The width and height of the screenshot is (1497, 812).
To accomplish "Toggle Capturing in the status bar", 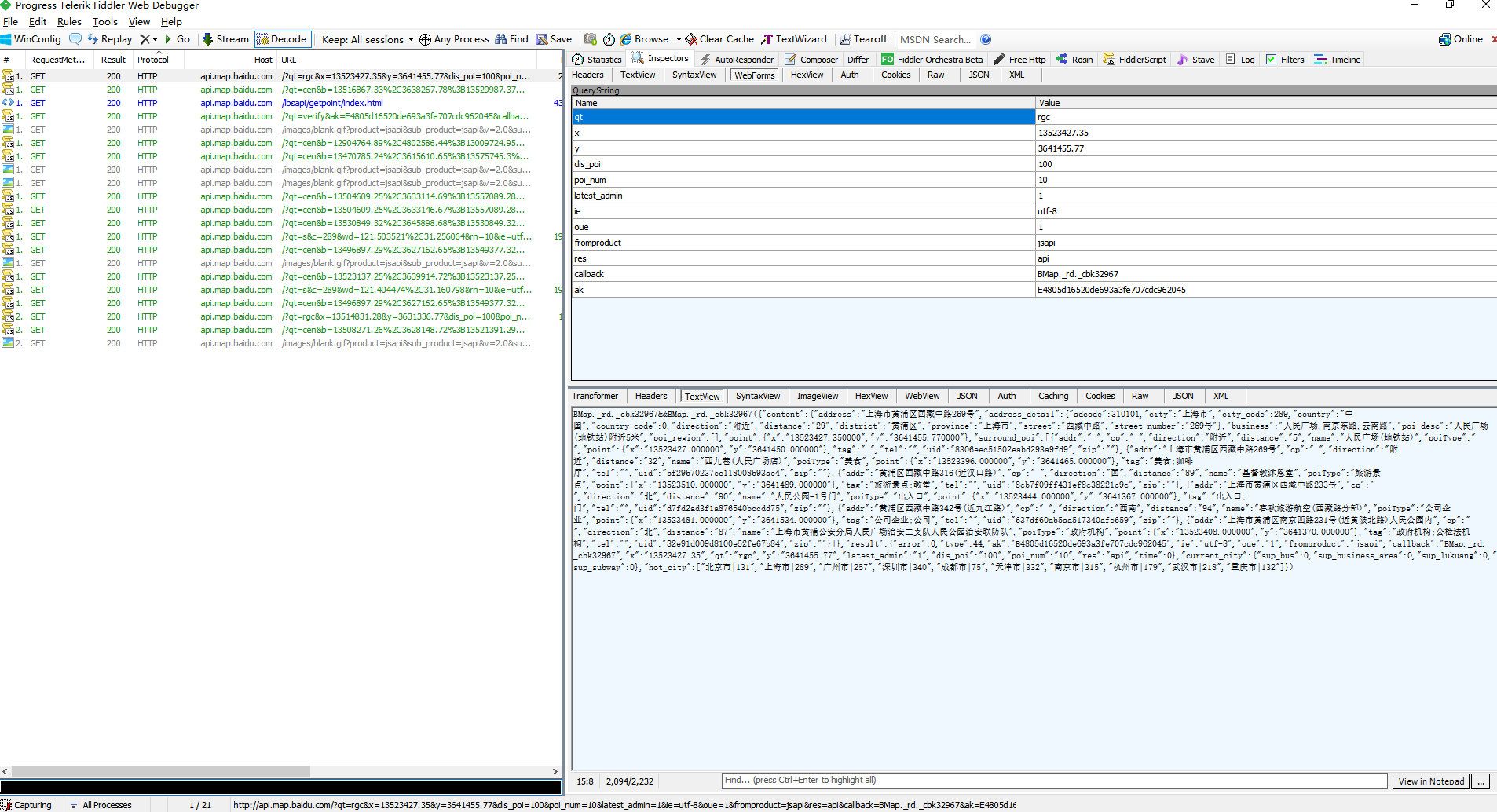I will (x=27, y=805).
